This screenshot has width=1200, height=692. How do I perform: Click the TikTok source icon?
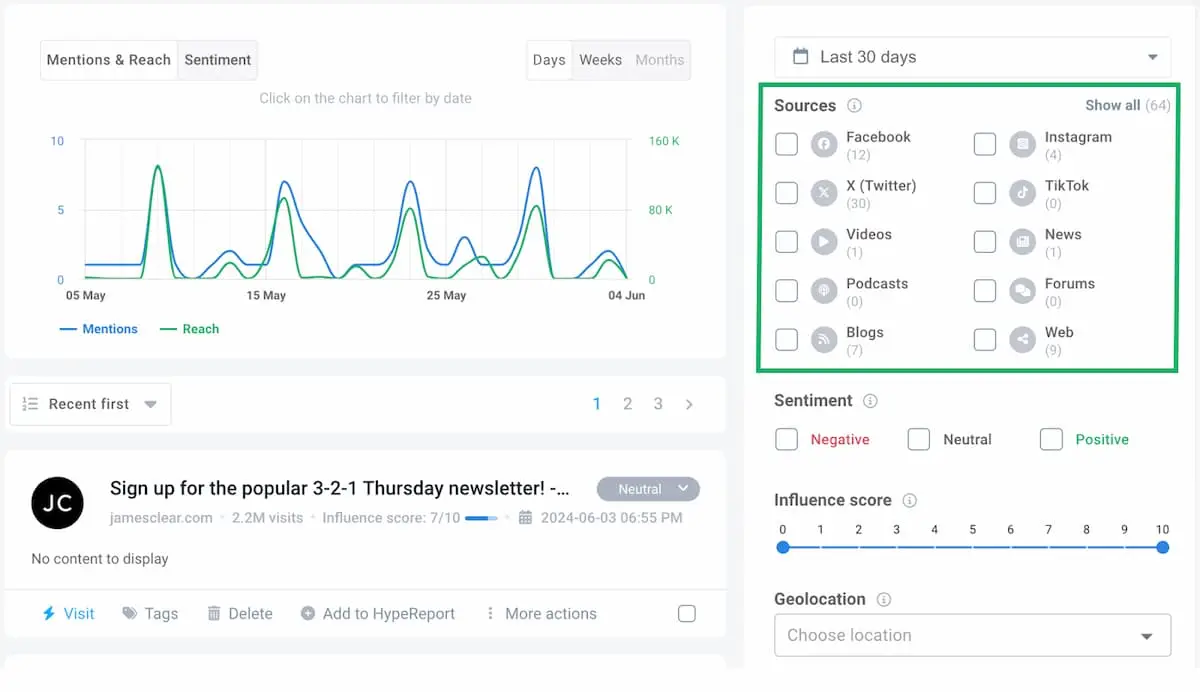(x=1021, y=193)
